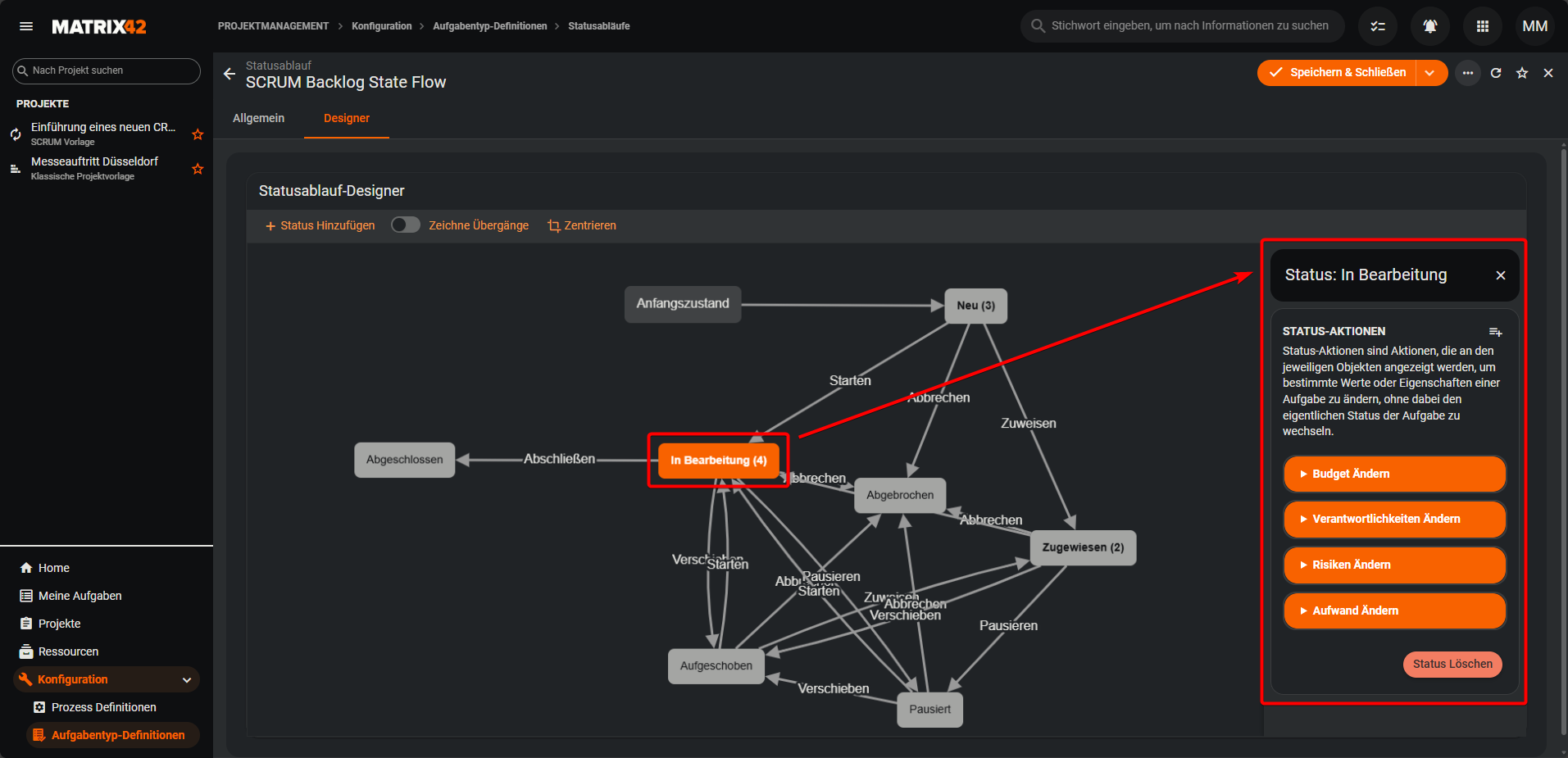Open the hamburger navigation menu
Screen dimensions: 1568x758
point(26,26)
